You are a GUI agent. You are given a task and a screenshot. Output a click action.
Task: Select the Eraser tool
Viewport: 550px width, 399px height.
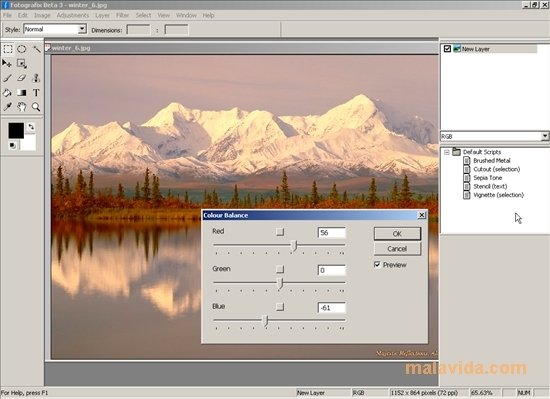coord(22,78)
